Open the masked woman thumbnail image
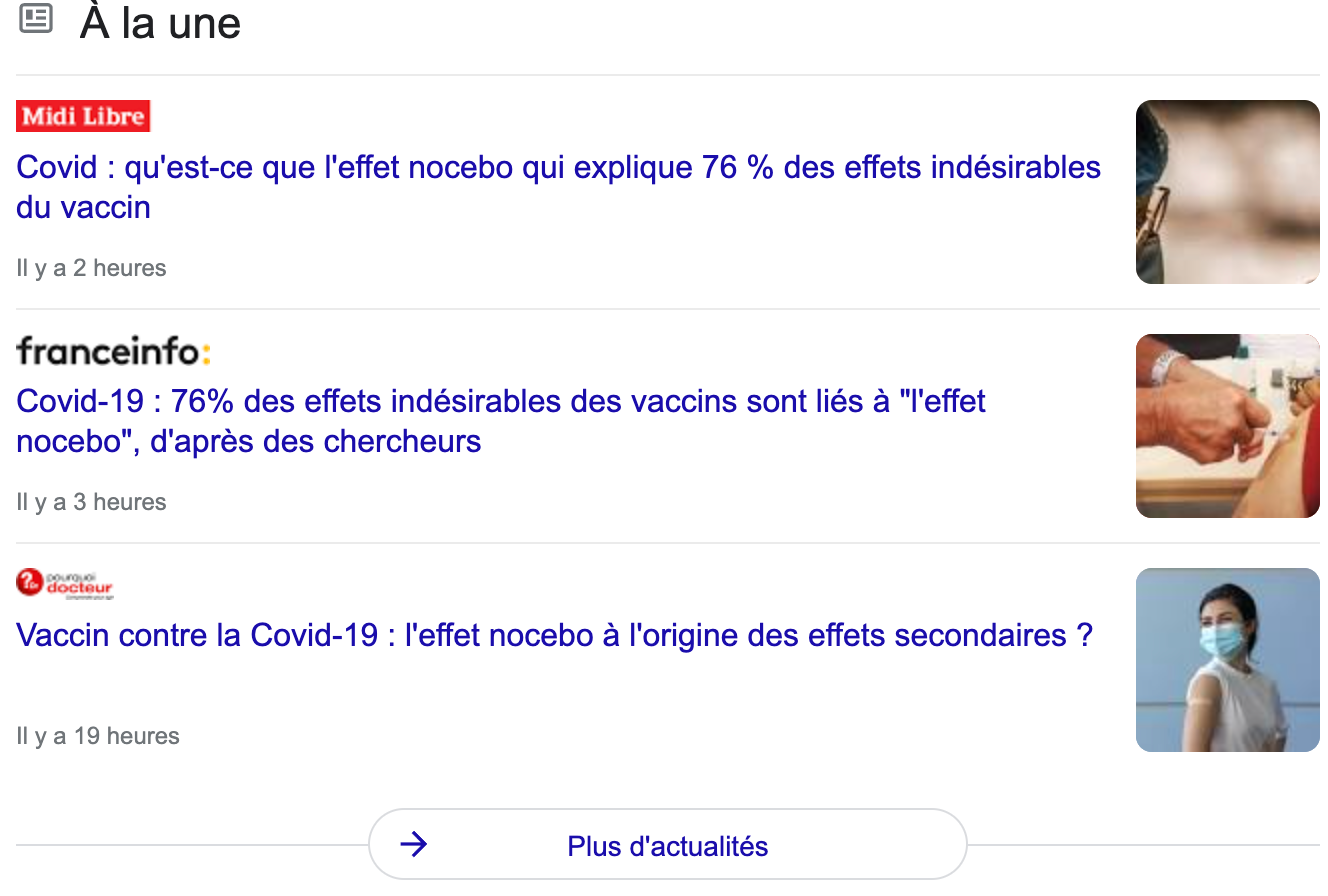Viewport: 1328px width, 896px height. [x=1227, y=660]
